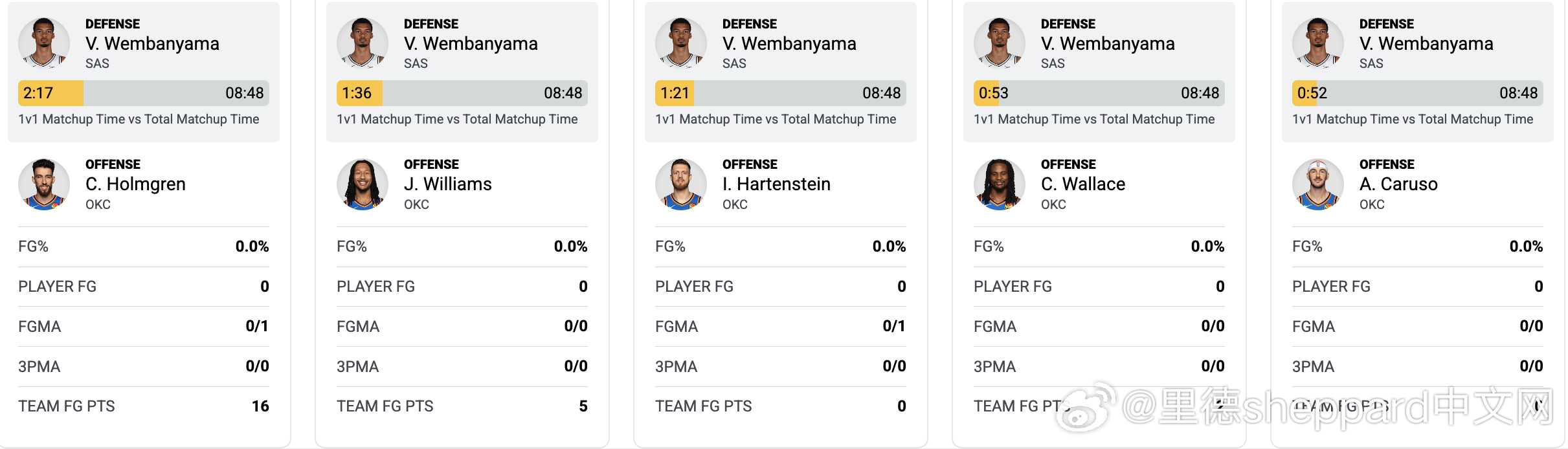1568x449 pixels.
Task: Click C. Wallace's player headshot
Action: pos(1000,184)
